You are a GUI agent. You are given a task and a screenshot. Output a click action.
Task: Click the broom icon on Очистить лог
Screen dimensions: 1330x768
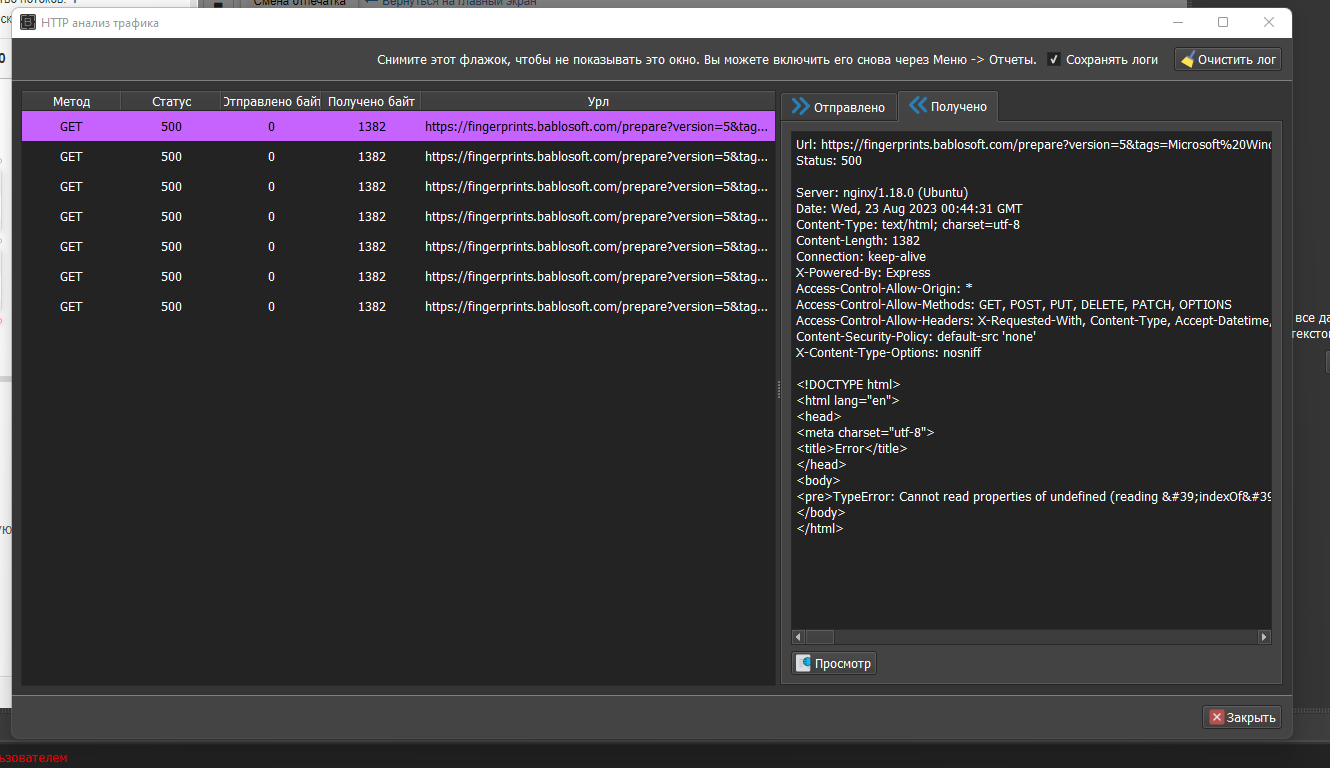tap(1187, 60)
